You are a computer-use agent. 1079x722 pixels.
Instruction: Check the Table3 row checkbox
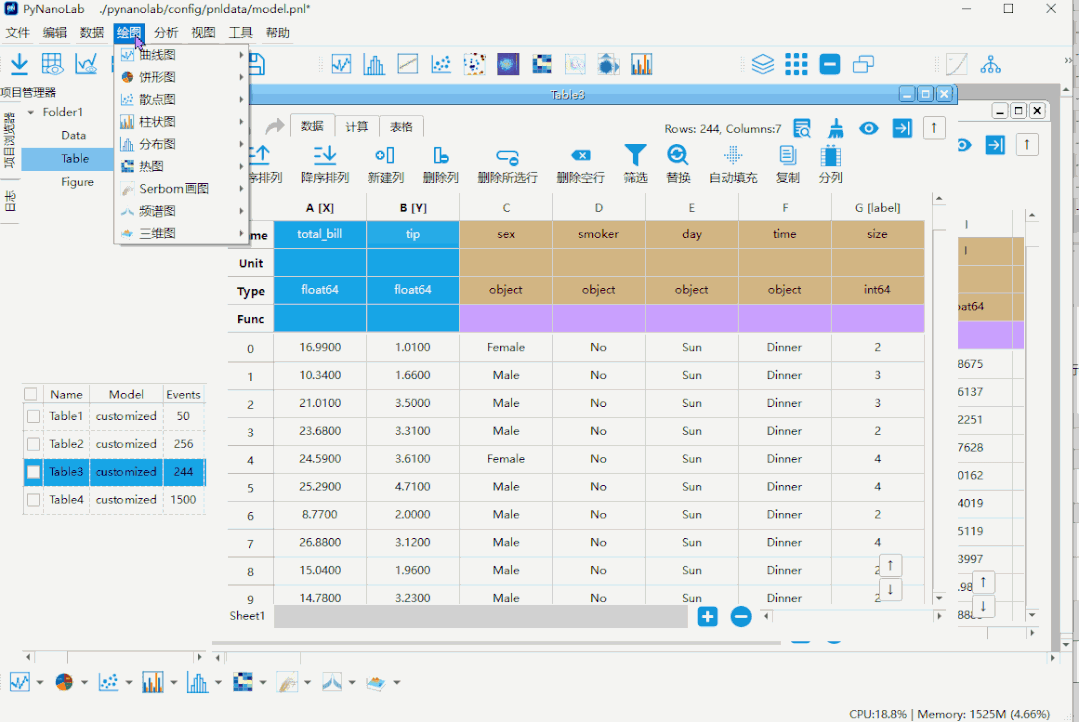(x=33, y=472)
